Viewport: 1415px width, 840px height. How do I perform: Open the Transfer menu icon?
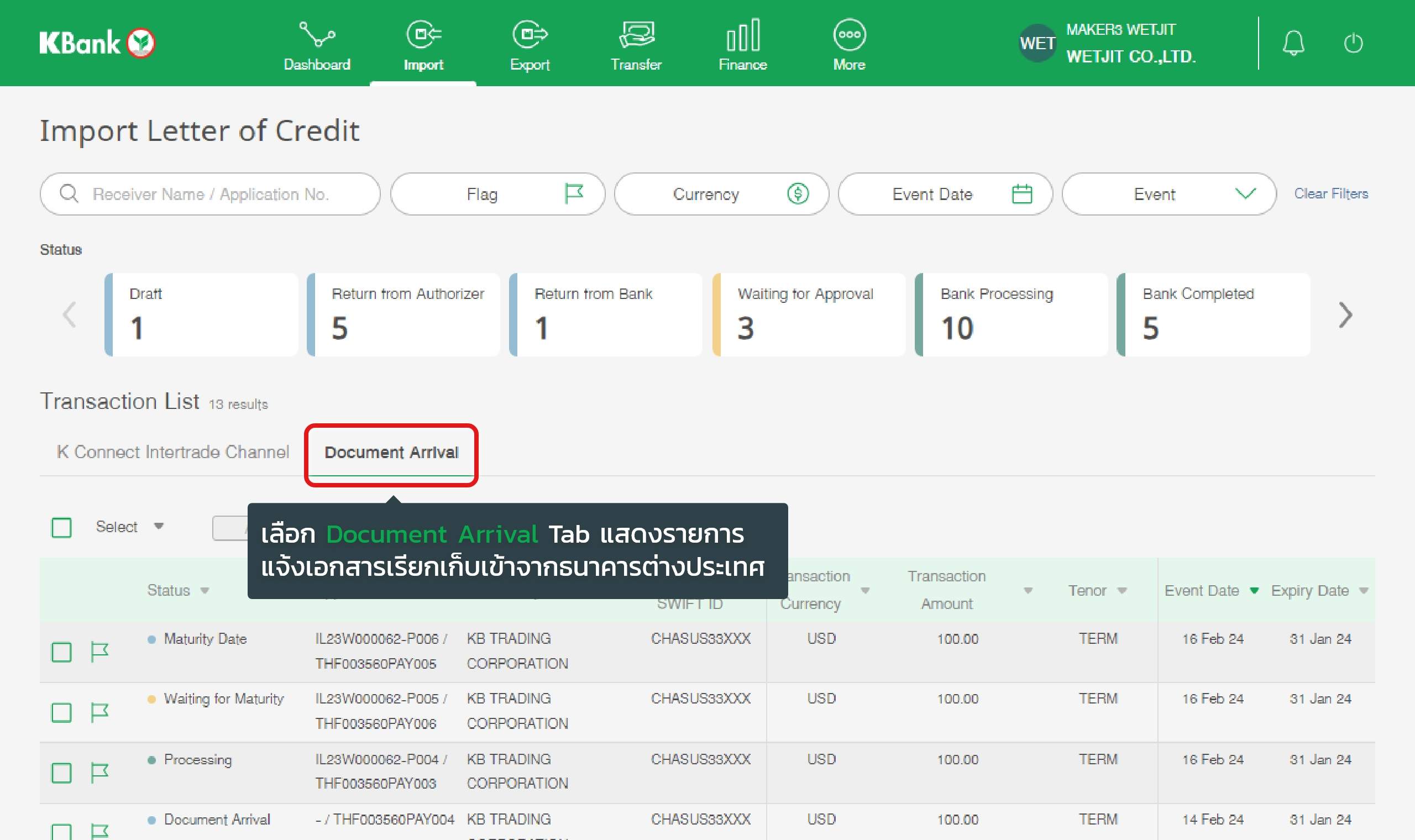636,35
